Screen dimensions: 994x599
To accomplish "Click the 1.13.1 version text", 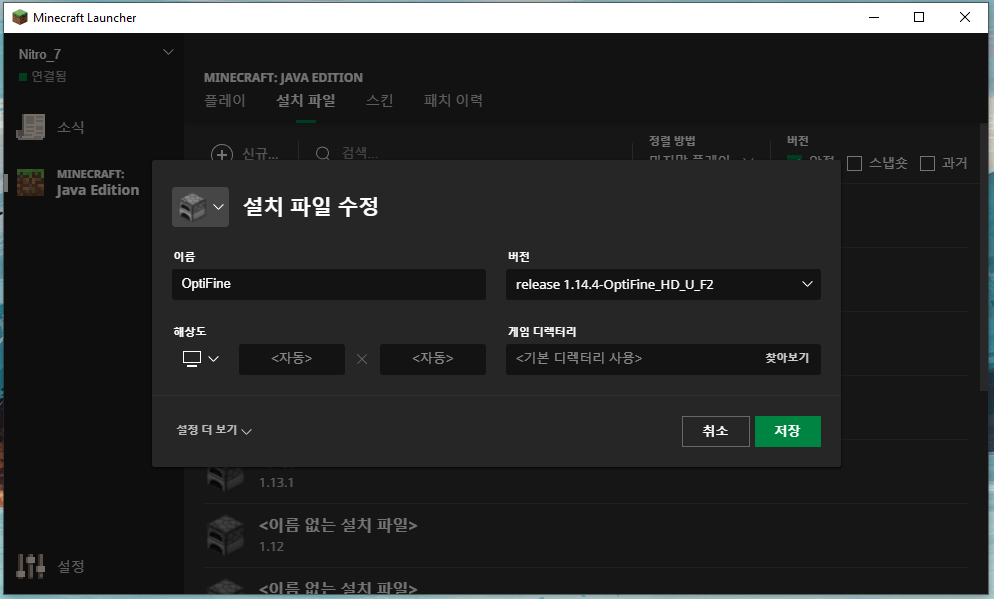I will pos(276,483).
